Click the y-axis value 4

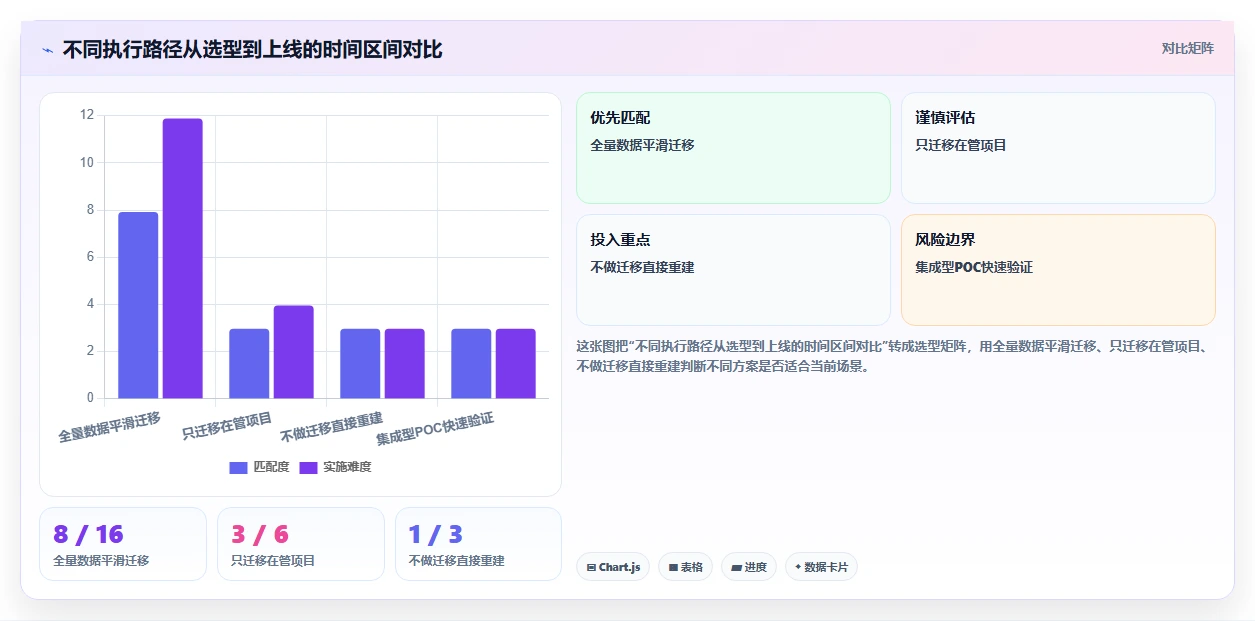pyautogui.click(x=90, y=304)
